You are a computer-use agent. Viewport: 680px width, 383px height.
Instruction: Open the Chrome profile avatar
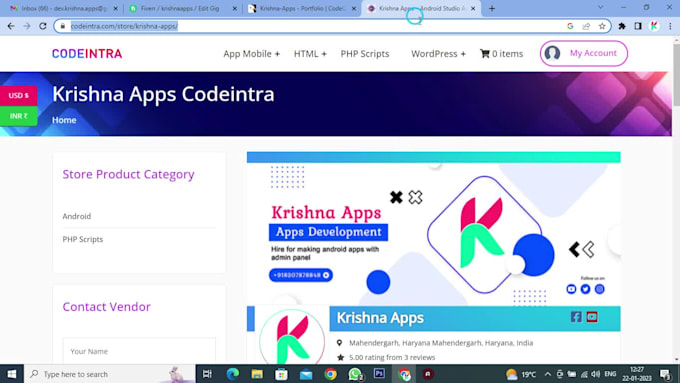pyautogui.click(x=654, y=26)
